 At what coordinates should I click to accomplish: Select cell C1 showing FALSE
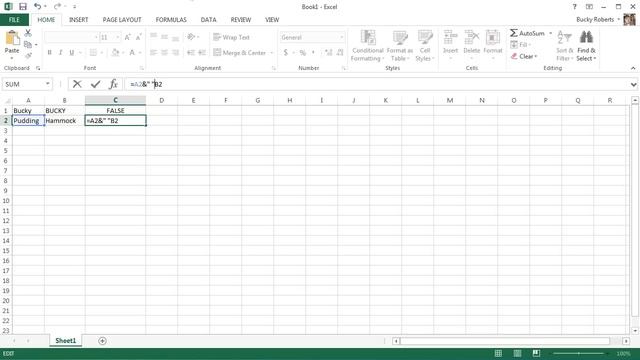116,111
